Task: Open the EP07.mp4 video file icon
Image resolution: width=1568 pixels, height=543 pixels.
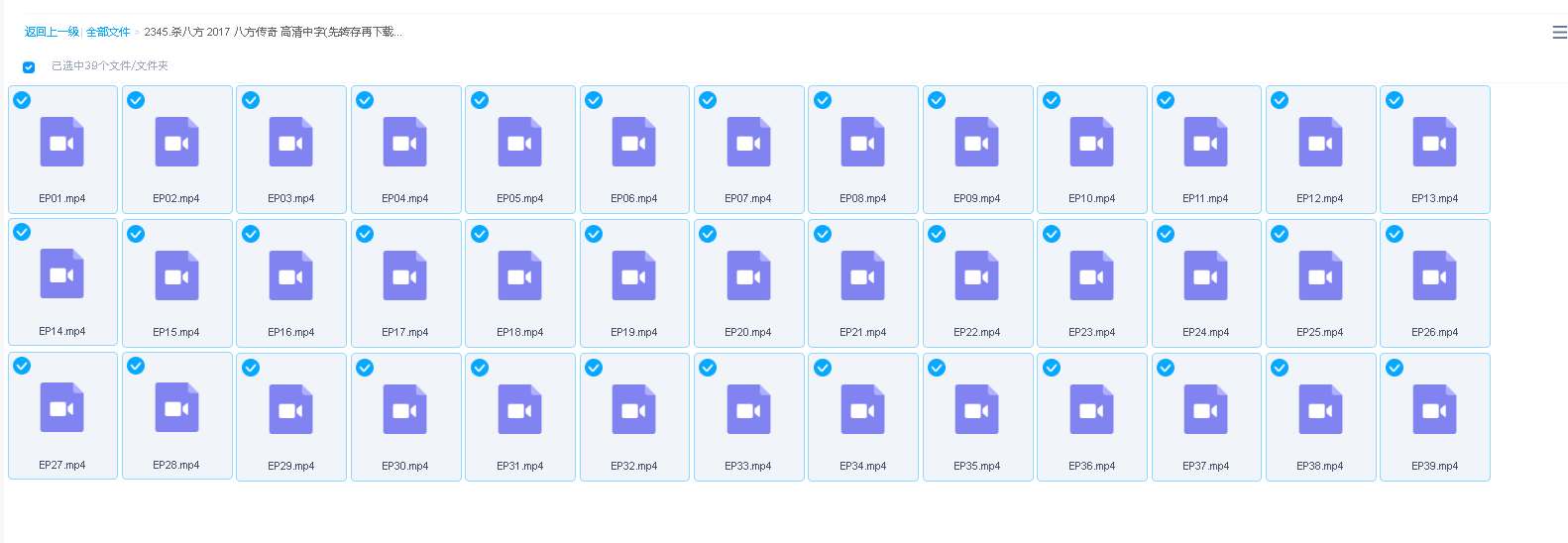Action: click(x=748, y=143)
